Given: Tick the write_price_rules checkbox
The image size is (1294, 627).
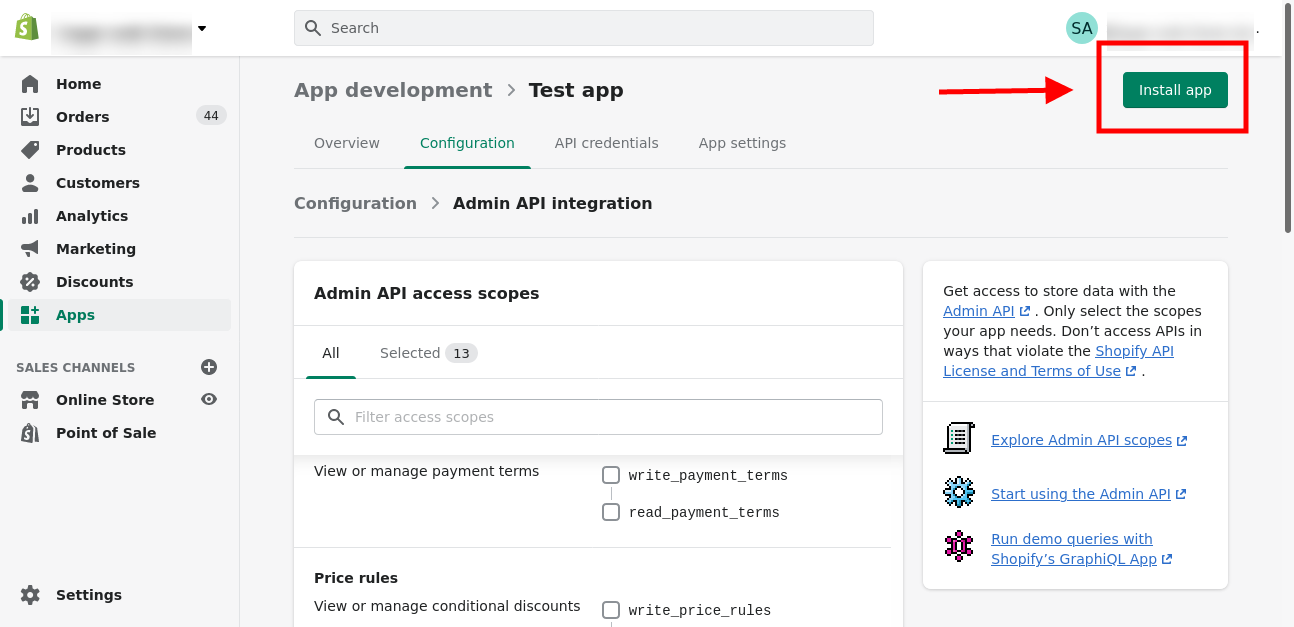Looking at the screenshot, I should coord(611,610).
